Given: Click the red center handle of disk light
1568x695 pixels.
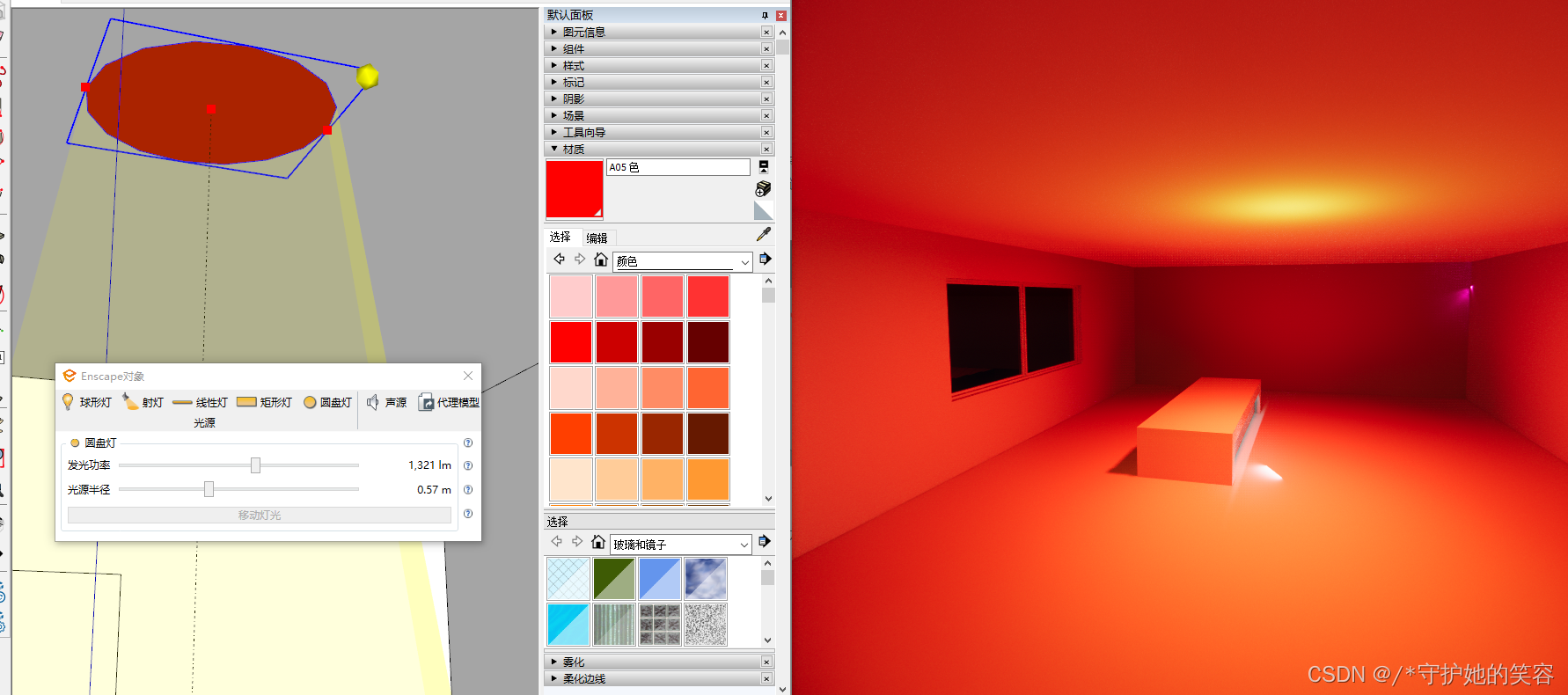Looking at the screenshot, I should [211, 110].
